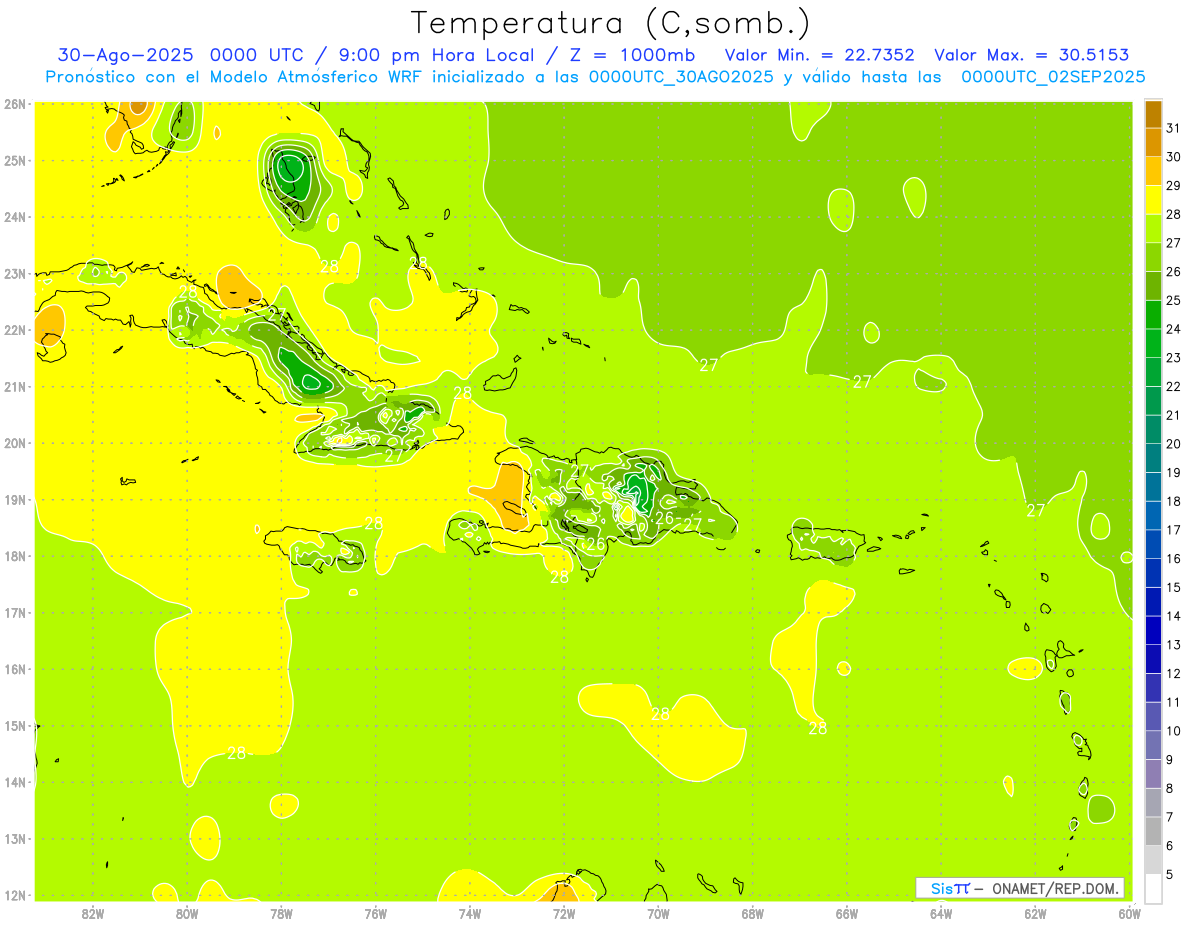The width and height of the screenshot is (1200, 927).
Task: Select the longitude label "78W"
Action: click(x=281, y=912)
